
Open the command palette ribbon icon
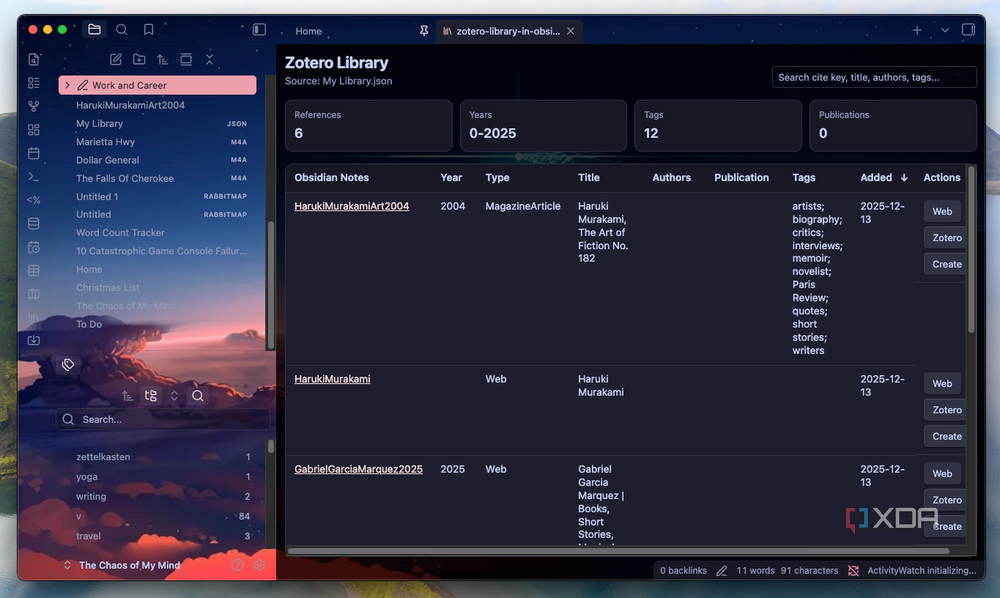tap(34, 177)
